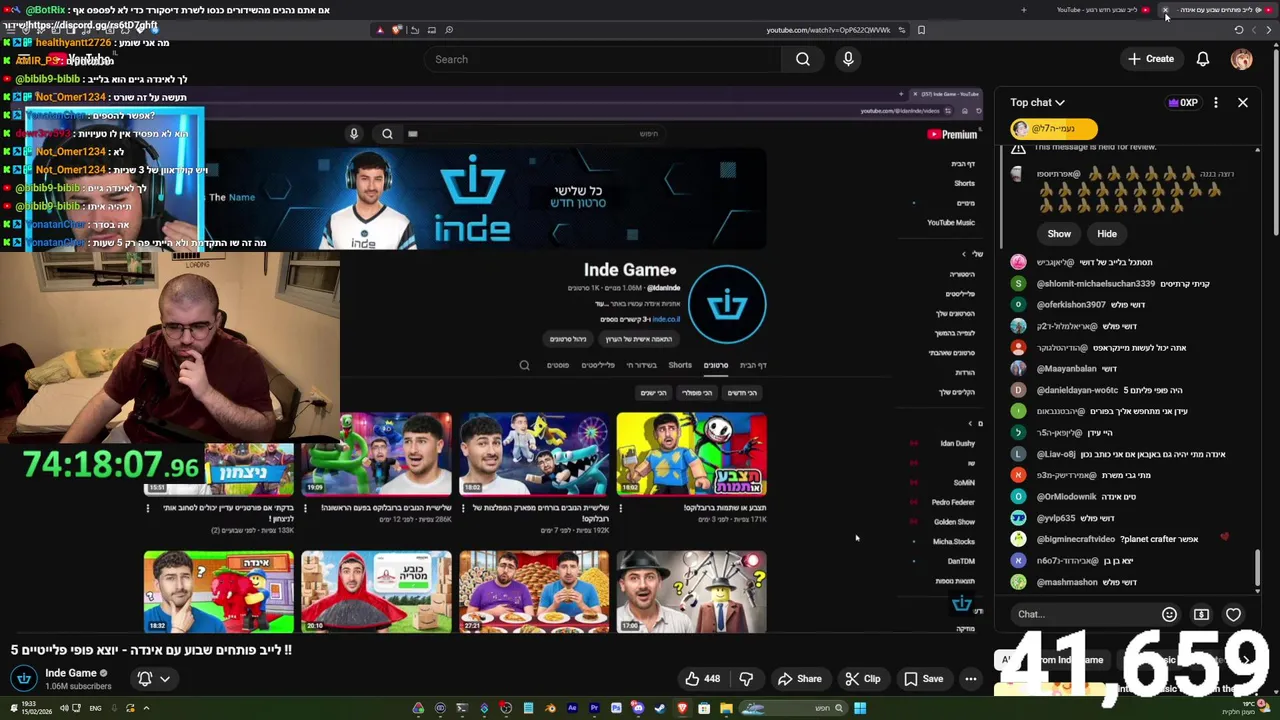Screen dimensions: 1280x720
Task: Click chat user @OrMiodownik
Action: 1066,496
